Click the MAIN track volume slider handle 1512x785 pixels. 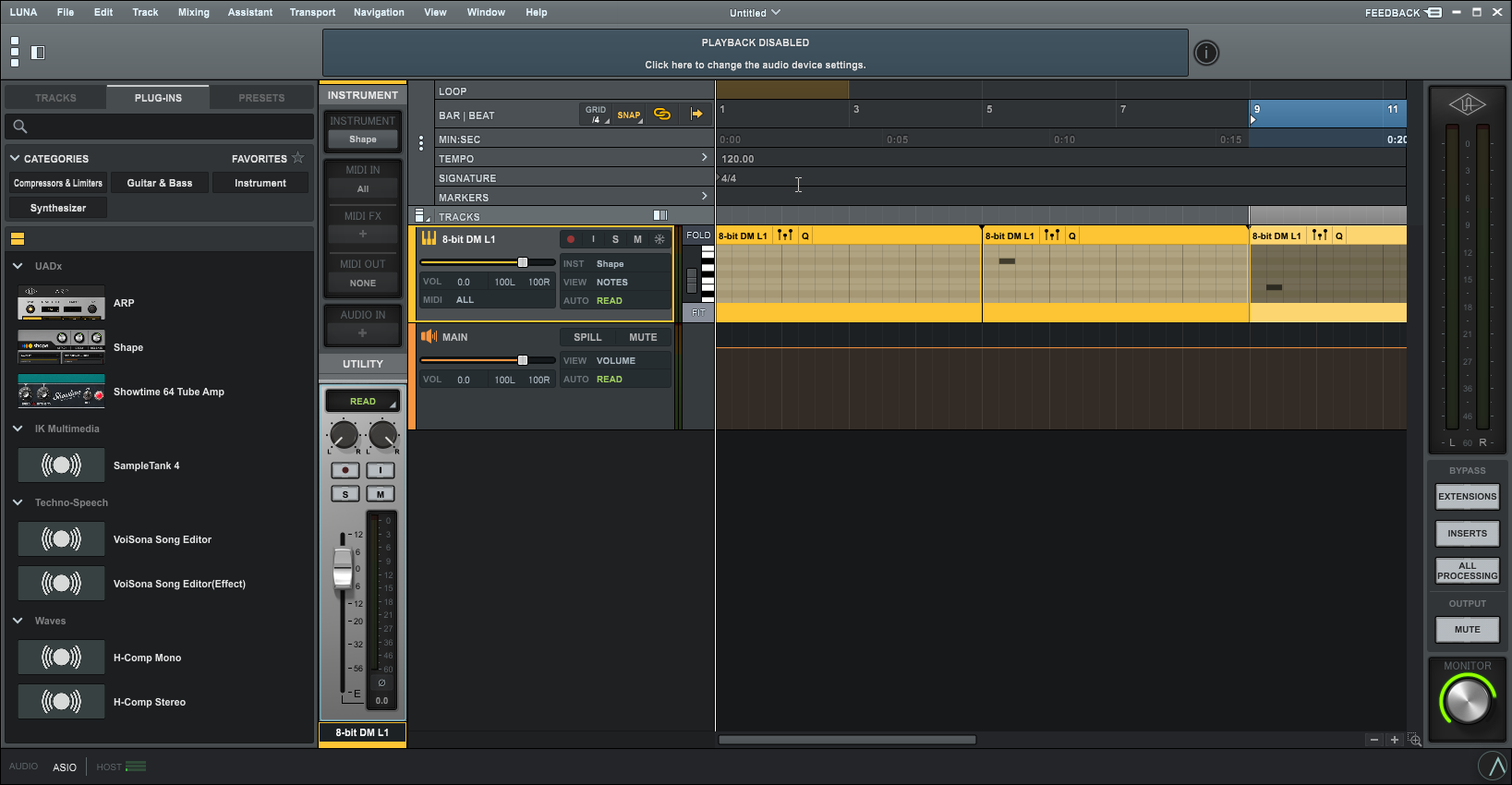pos(523,360)
